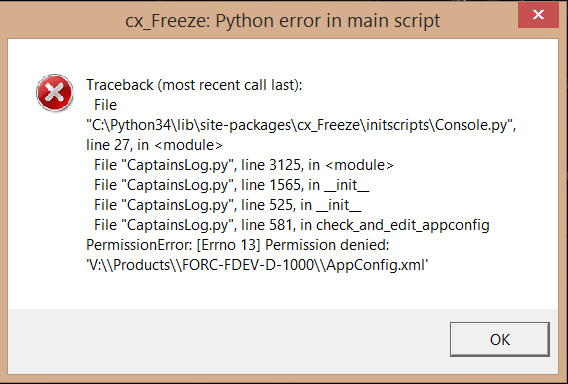Click the CaptainsLog.py line 525 entry
The height and width of the screenshot is (384, 568).
click(227, 205)
